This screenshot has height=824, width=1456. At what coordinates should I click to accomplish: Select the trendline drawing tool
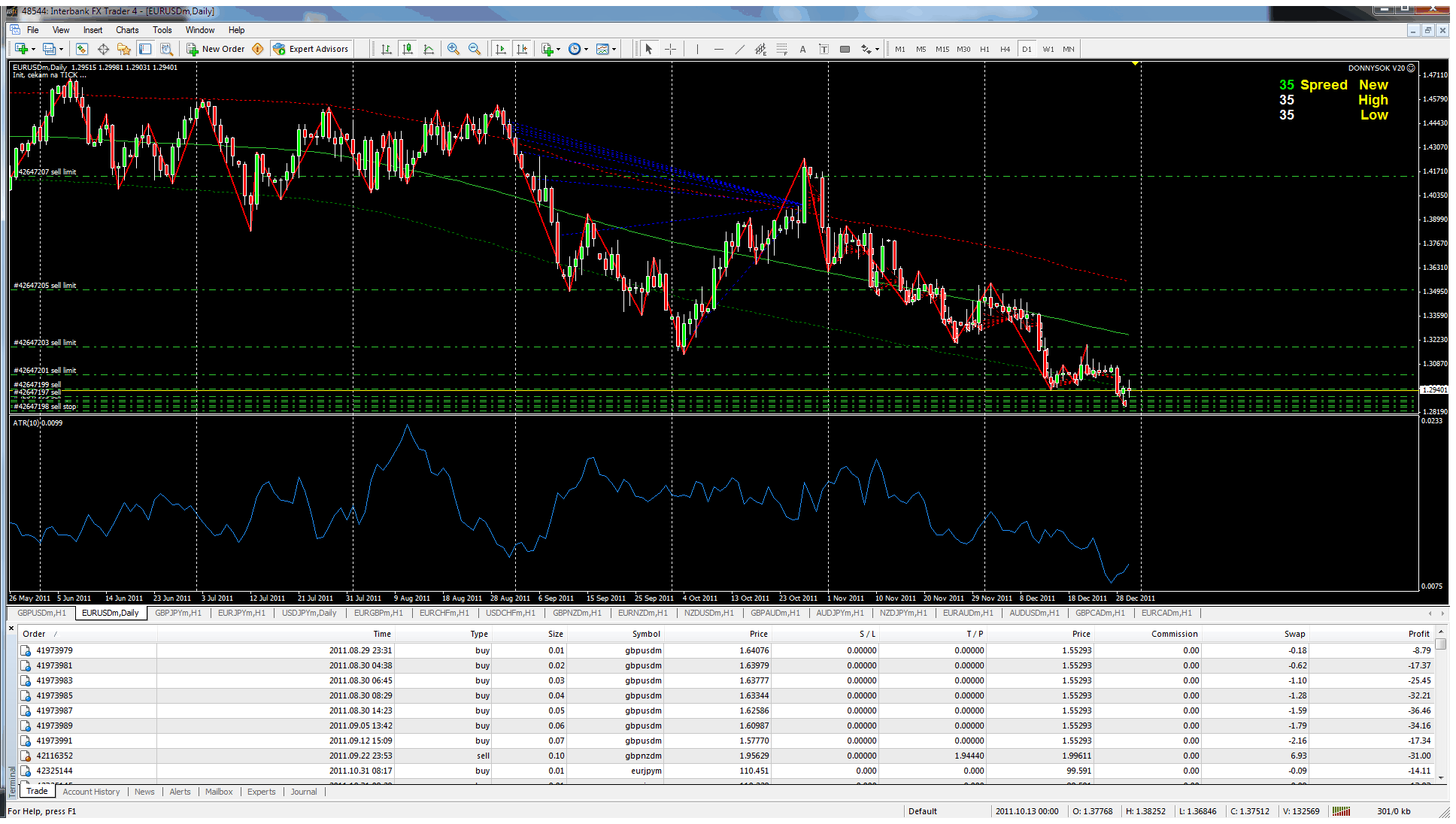pyautogui.click(x=740, y=49)
